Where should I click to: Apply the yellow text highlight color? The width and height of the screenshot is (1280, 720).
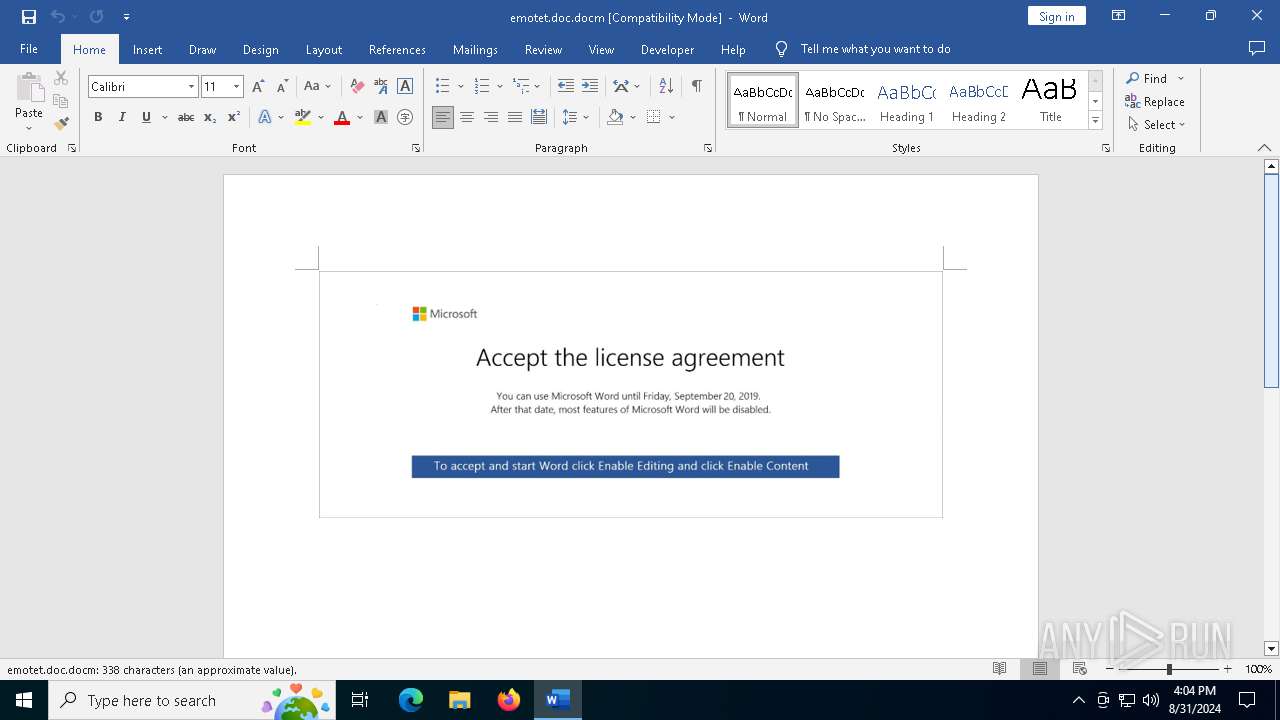303,117
